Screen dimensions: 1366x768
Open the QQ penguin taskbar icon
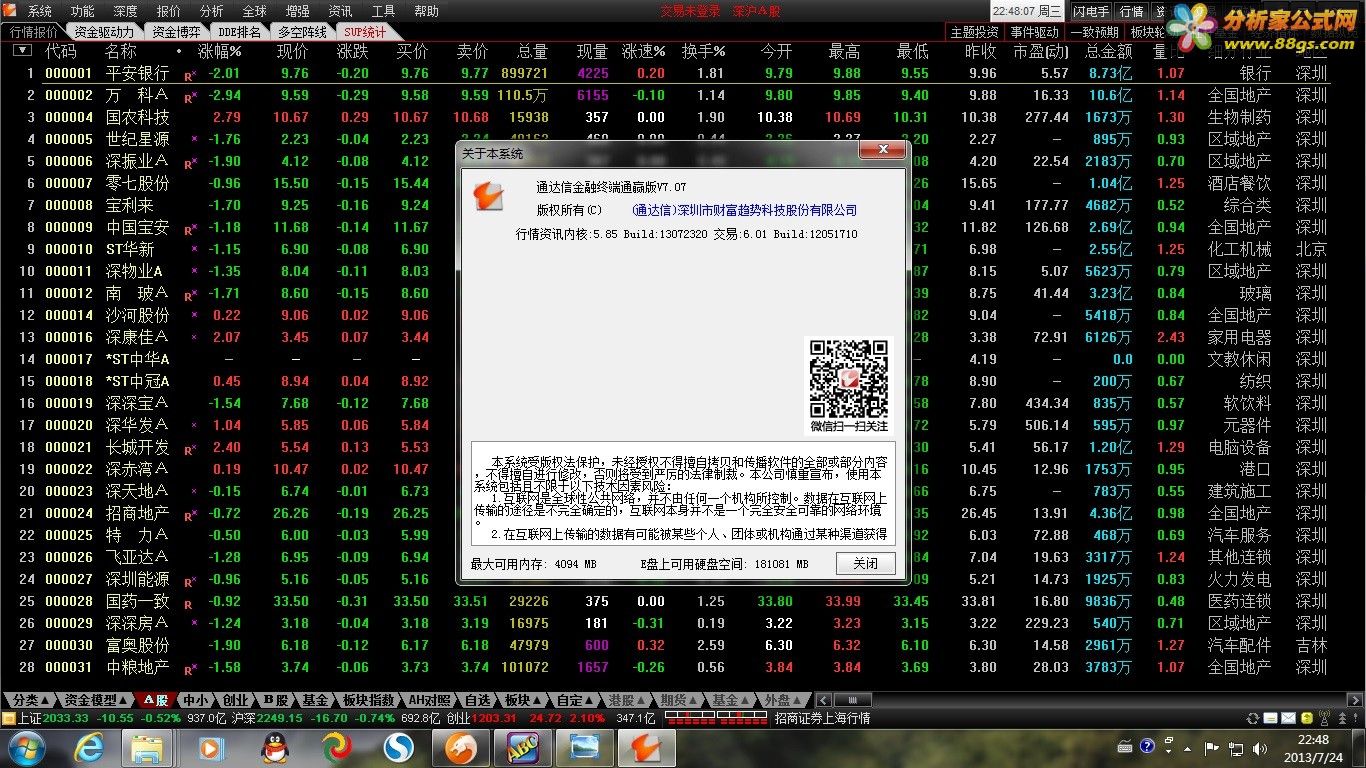274,748
